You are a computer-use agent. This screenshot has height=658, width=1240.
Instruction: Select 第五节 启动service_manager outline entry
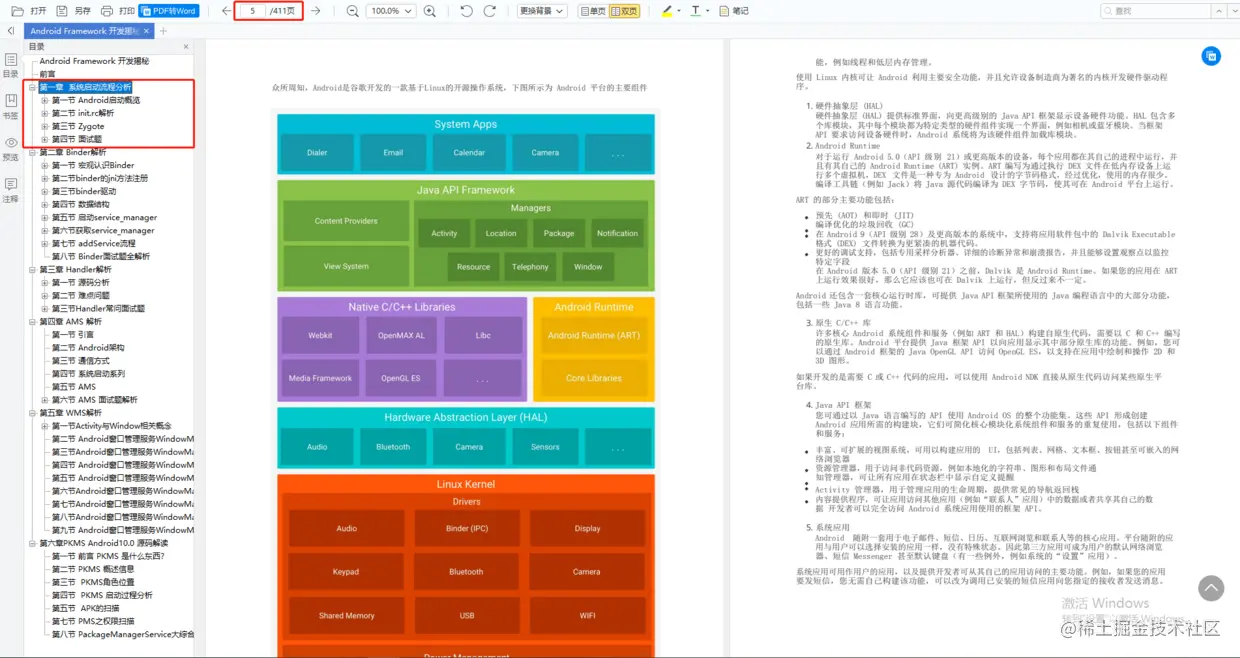tap(104, 217)
